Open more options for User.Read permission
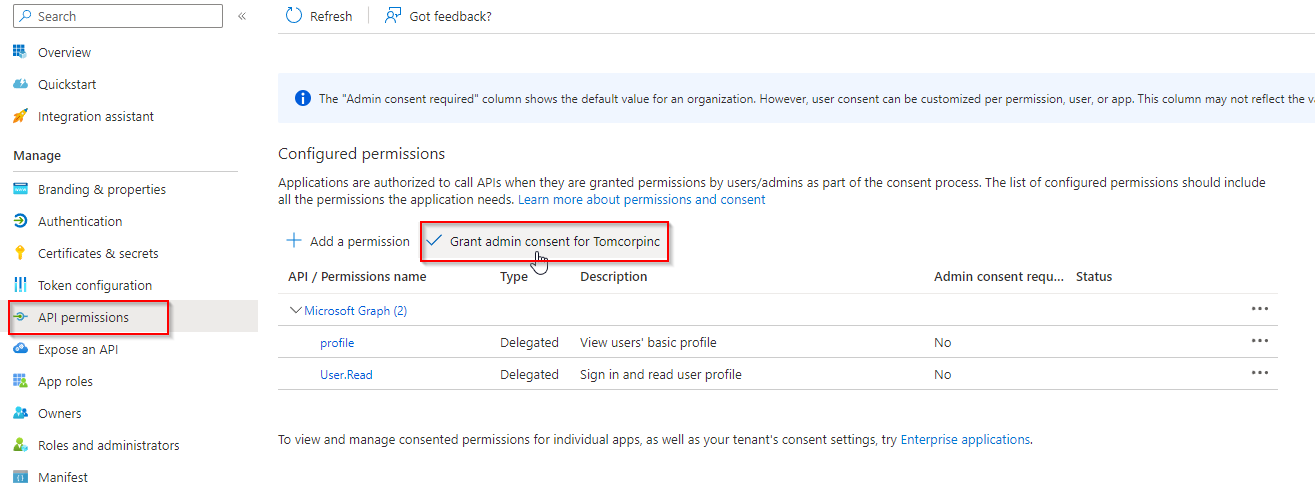Image resolution: width=1315 pixels, height=497 pixels. tap(1259, 374)
